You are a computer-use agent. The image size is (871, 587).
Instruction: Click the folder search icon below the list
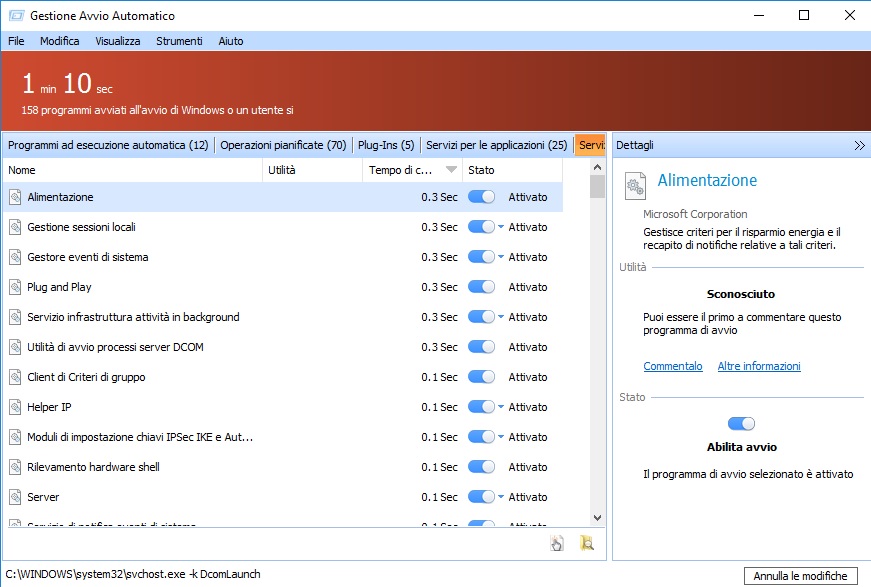pos(587,543)
